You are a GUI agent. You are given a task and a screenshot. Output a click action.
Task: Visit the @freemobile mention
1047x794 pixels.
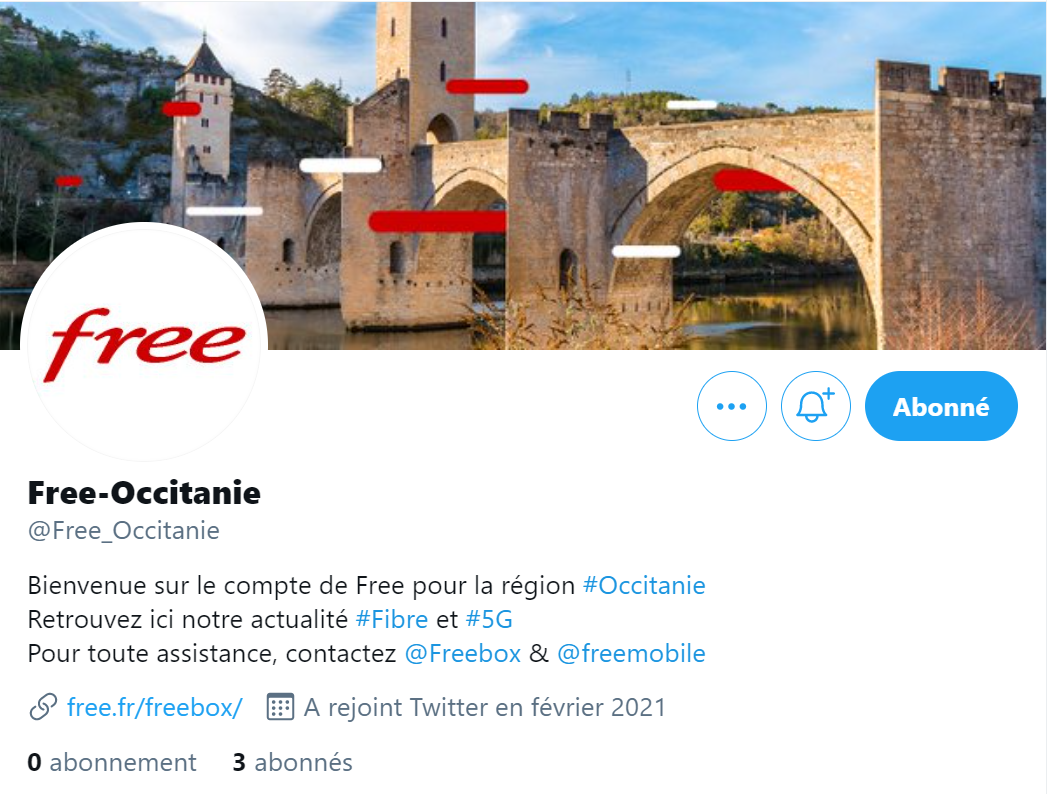click(x=631, y=654)
